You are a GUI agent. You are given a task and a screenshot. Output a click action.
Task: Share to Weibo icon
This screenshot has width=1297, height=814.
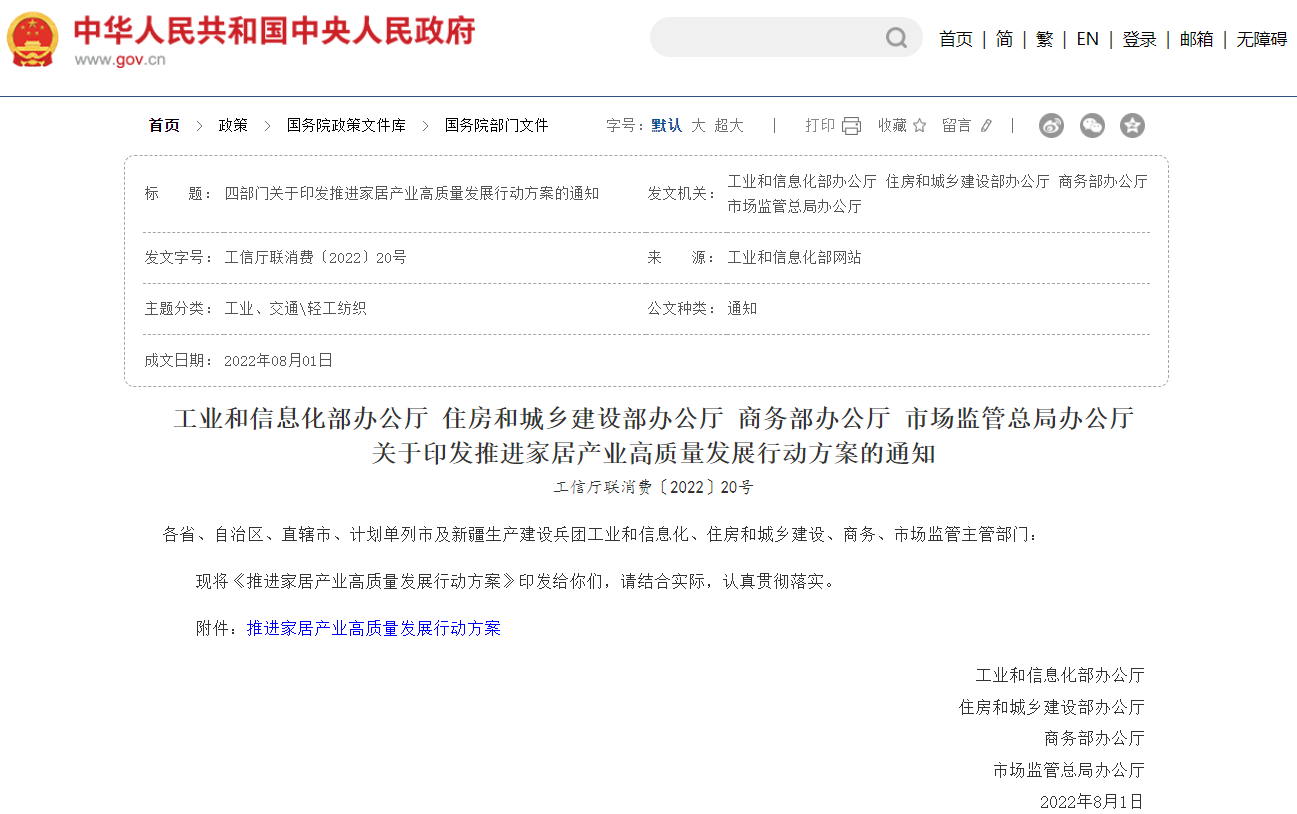point(1052,125)
